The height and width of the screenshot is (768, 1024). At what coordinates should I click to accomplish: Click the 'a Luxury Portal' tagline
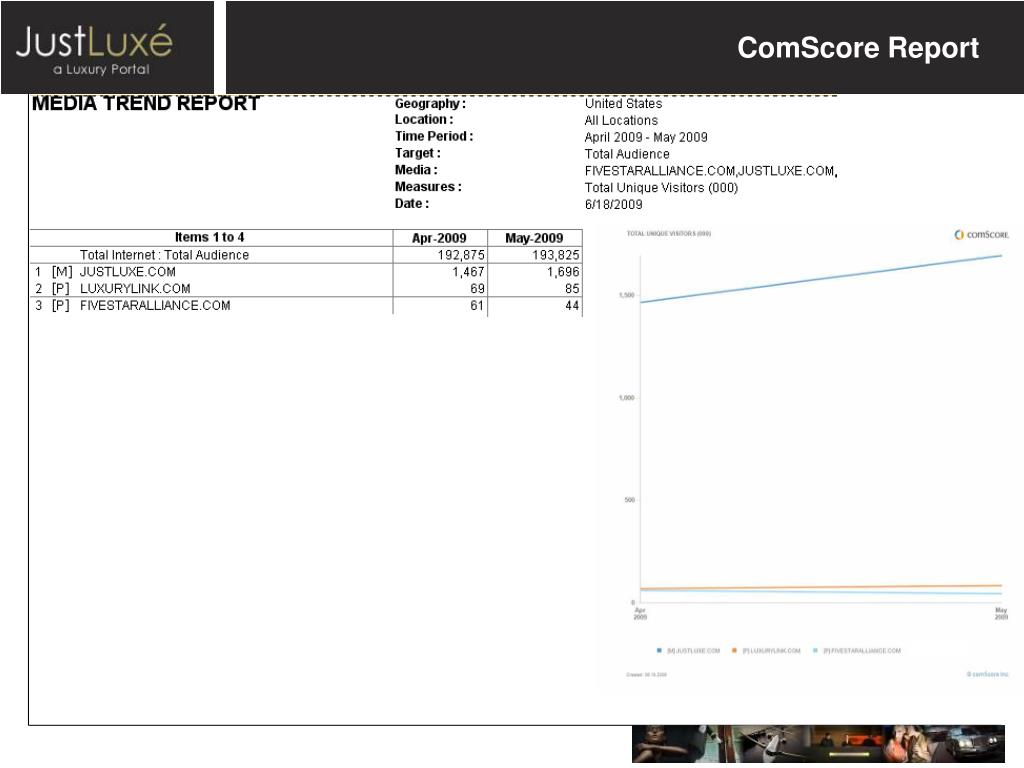[x=101, y=69]
